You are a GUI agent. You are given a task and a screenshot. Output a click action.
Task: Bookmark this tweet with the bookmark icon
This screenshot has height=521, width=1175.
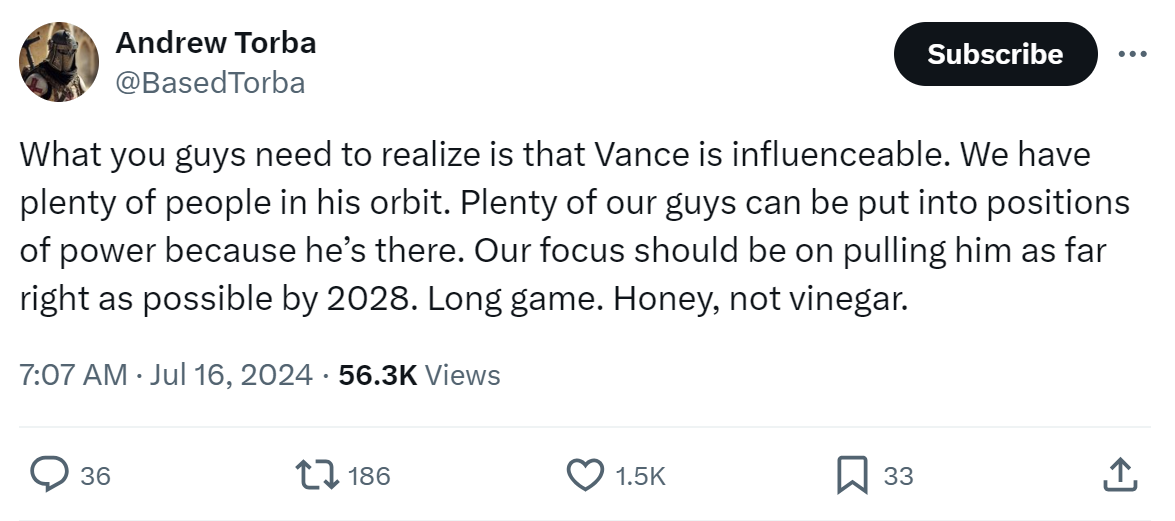(x=852, y=476)
